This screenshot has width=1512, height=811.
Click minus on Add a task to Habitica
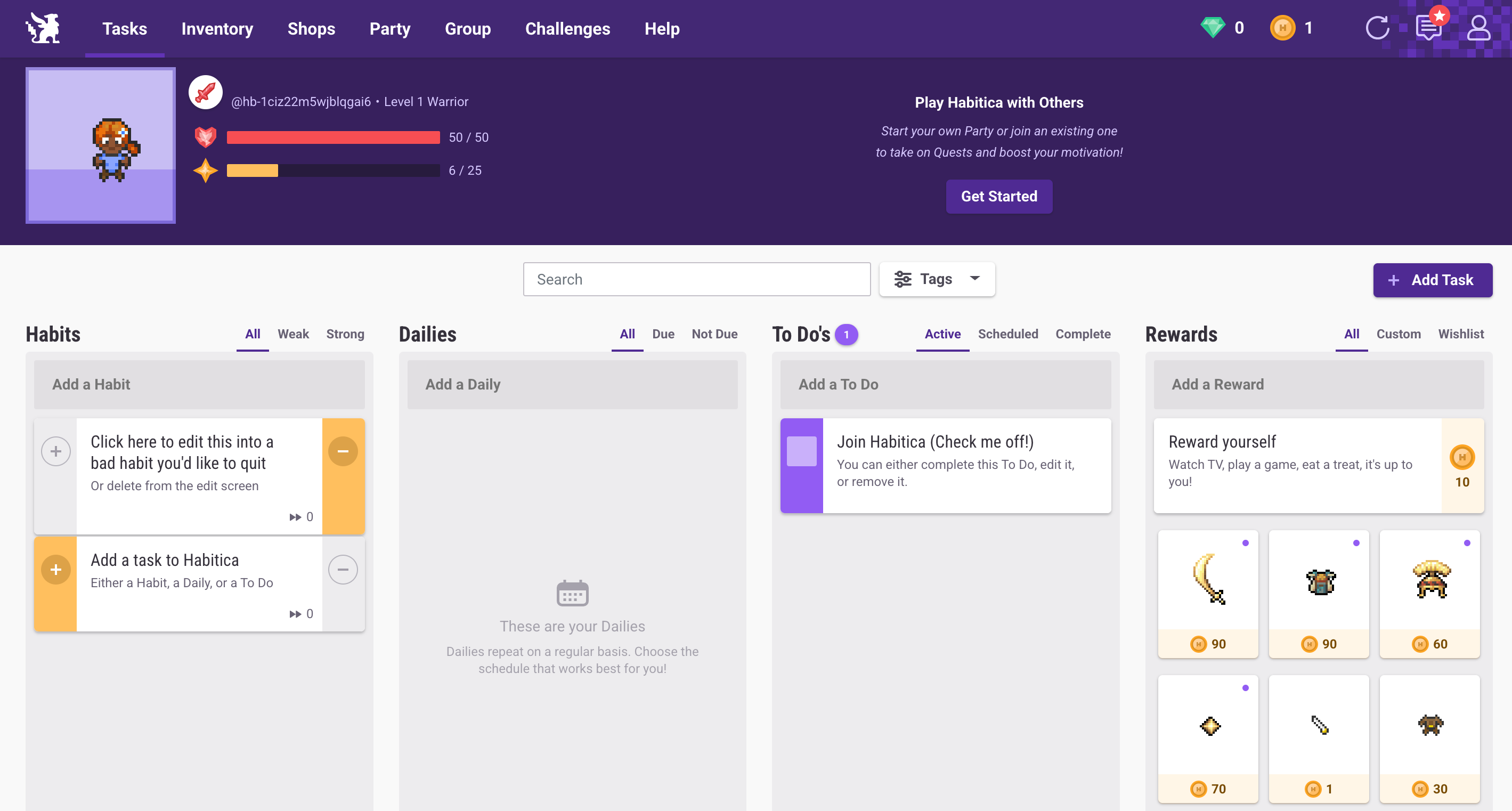(343, 569)
